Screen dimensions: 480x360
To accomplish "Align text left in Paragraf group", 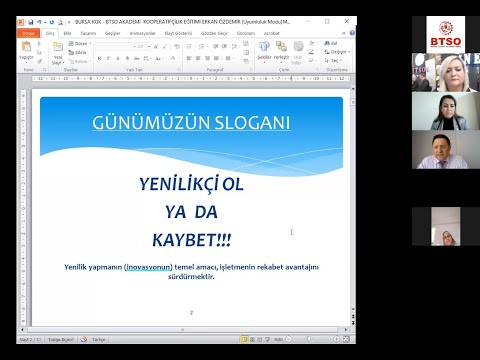I will 189,58.
